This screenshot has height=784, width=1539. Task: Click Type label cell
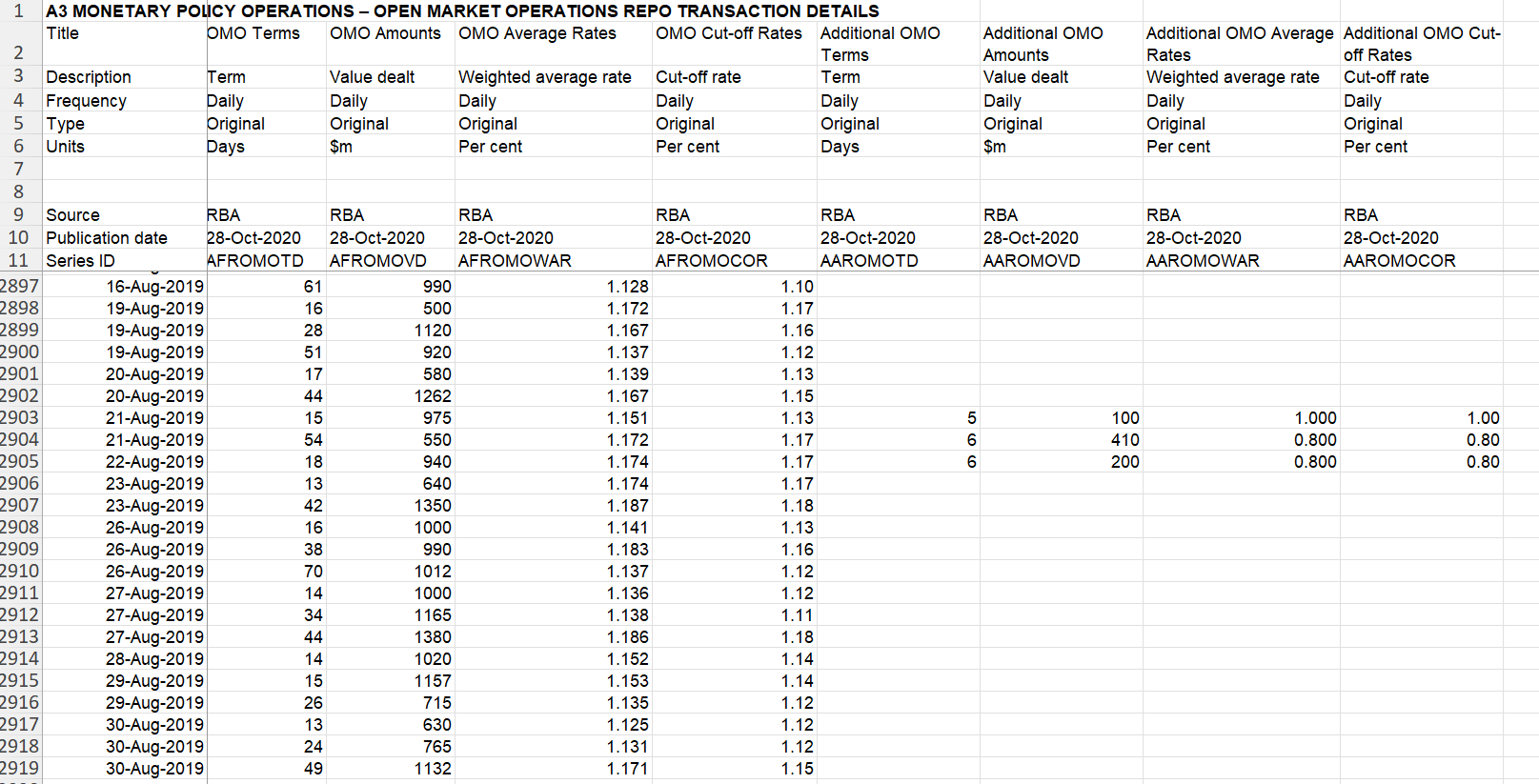point(125,123)
